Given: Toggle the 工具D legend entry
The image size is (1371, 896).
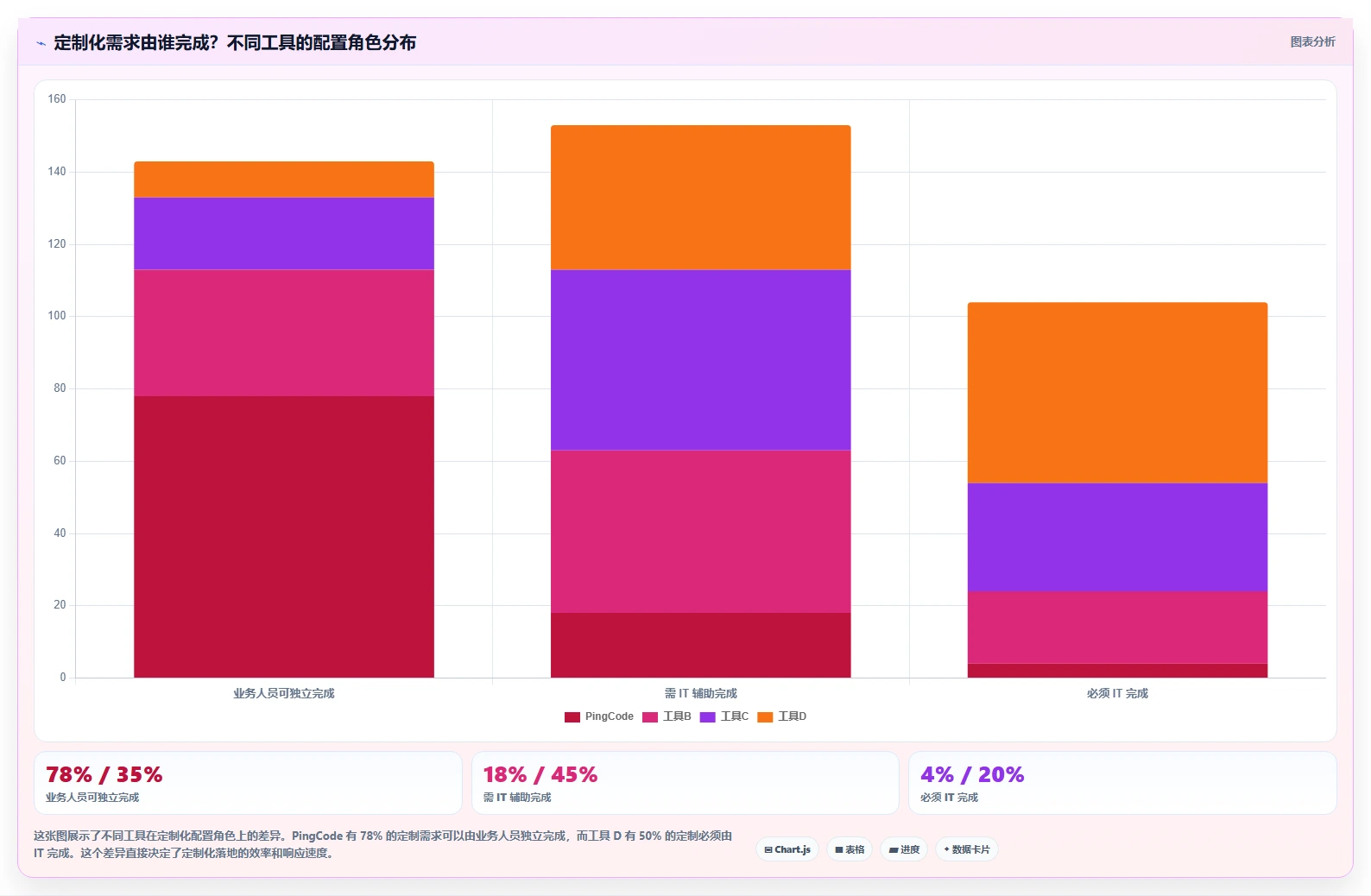Looking at the screenshot, I should pyautogui.click(x=782, y=716).
